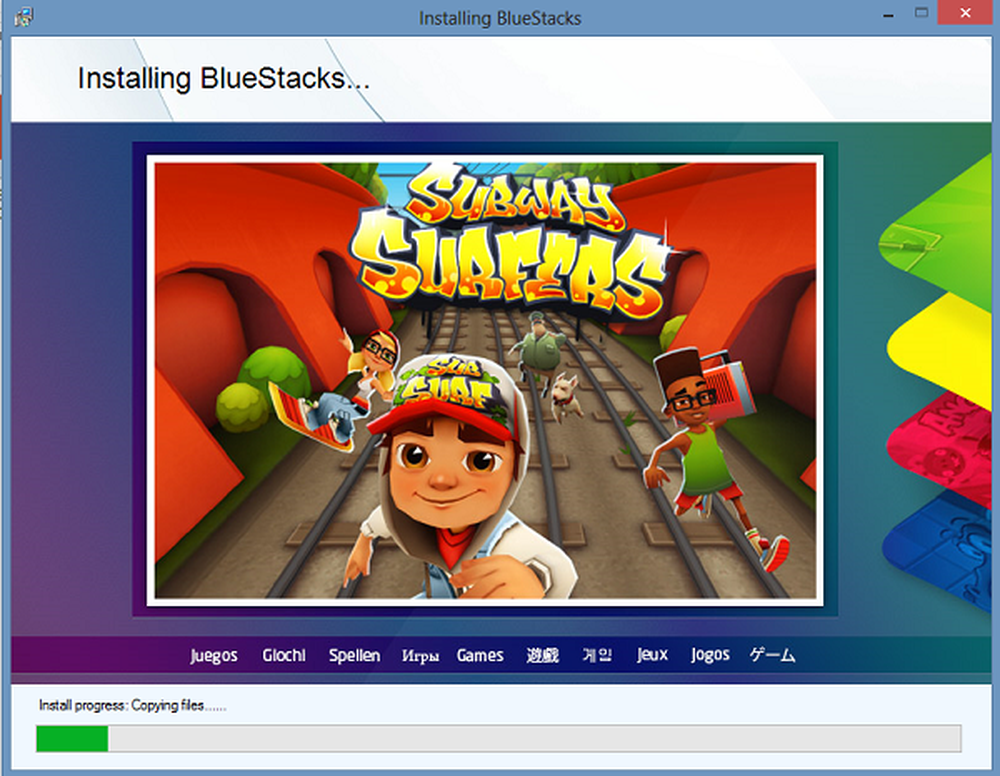Click the "게임" label
Image resolution: width=1000 pixels, height=776 pixels.
(597, 655)
